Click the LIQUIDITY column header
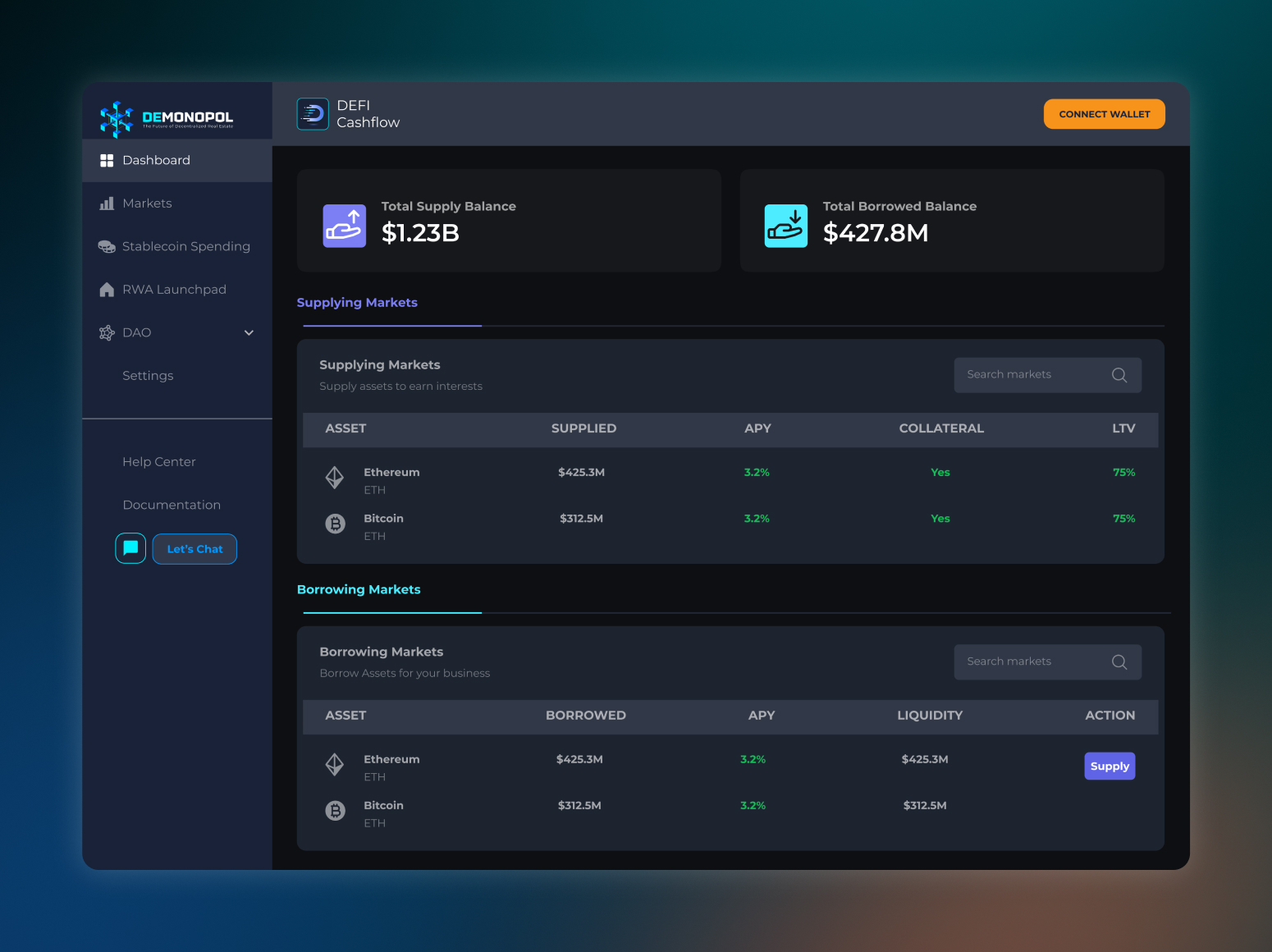The height and width of the screenshot is (952, 1272). (x=930, y=716)
